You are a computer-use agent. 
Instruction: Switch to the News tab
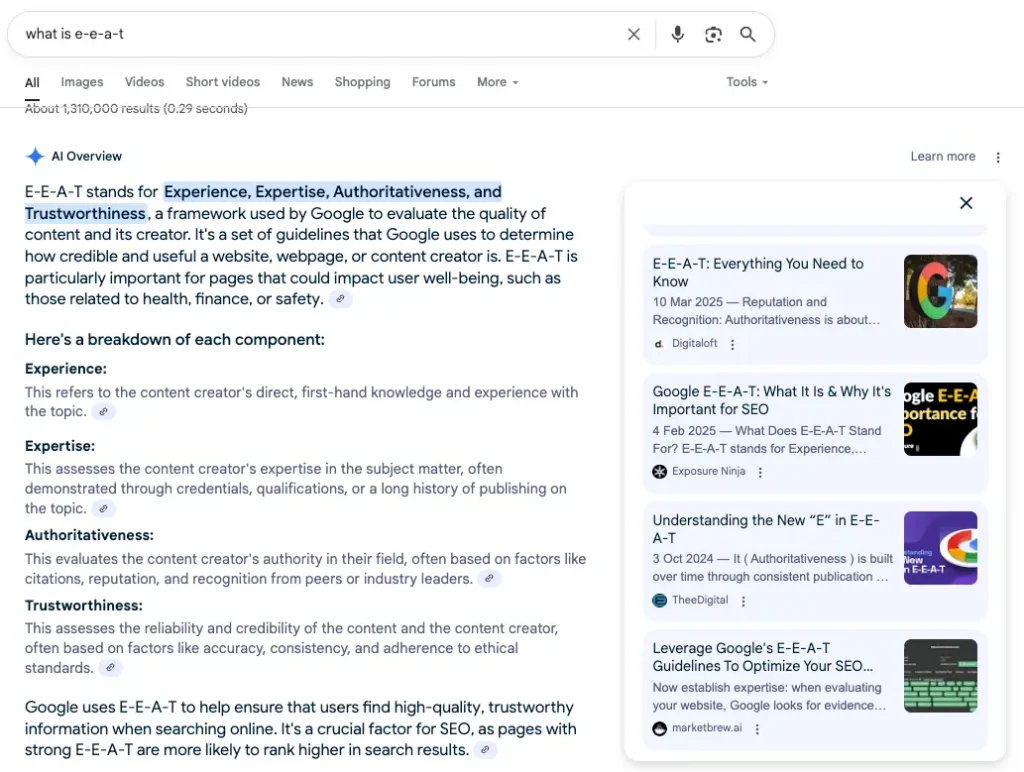(x=297, y=82)
